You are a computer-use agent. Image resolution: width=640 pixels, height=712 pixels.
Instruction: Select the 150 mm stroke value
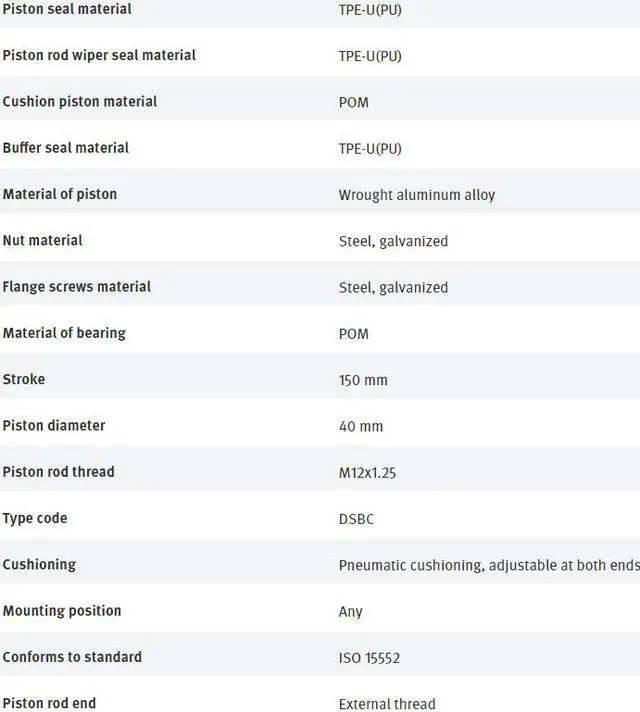[x=363, y=380]
